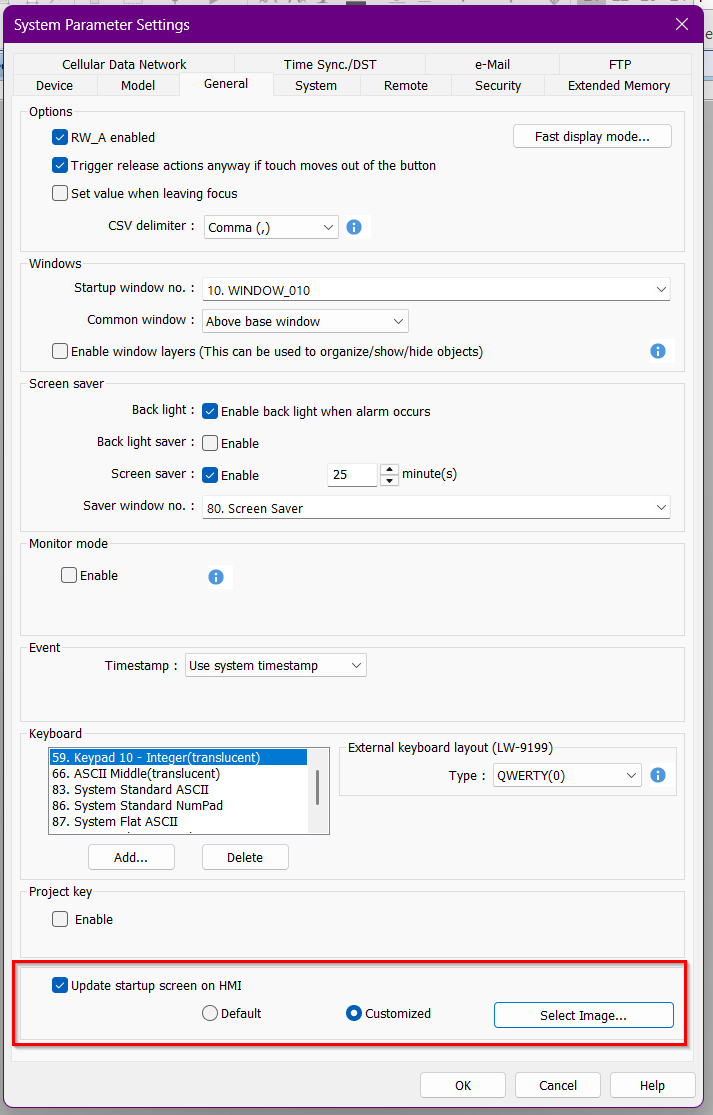This screenshot has width=713, height=1115.
Task: Expand the Common window dropdown
Action: (x=305, y=321)
